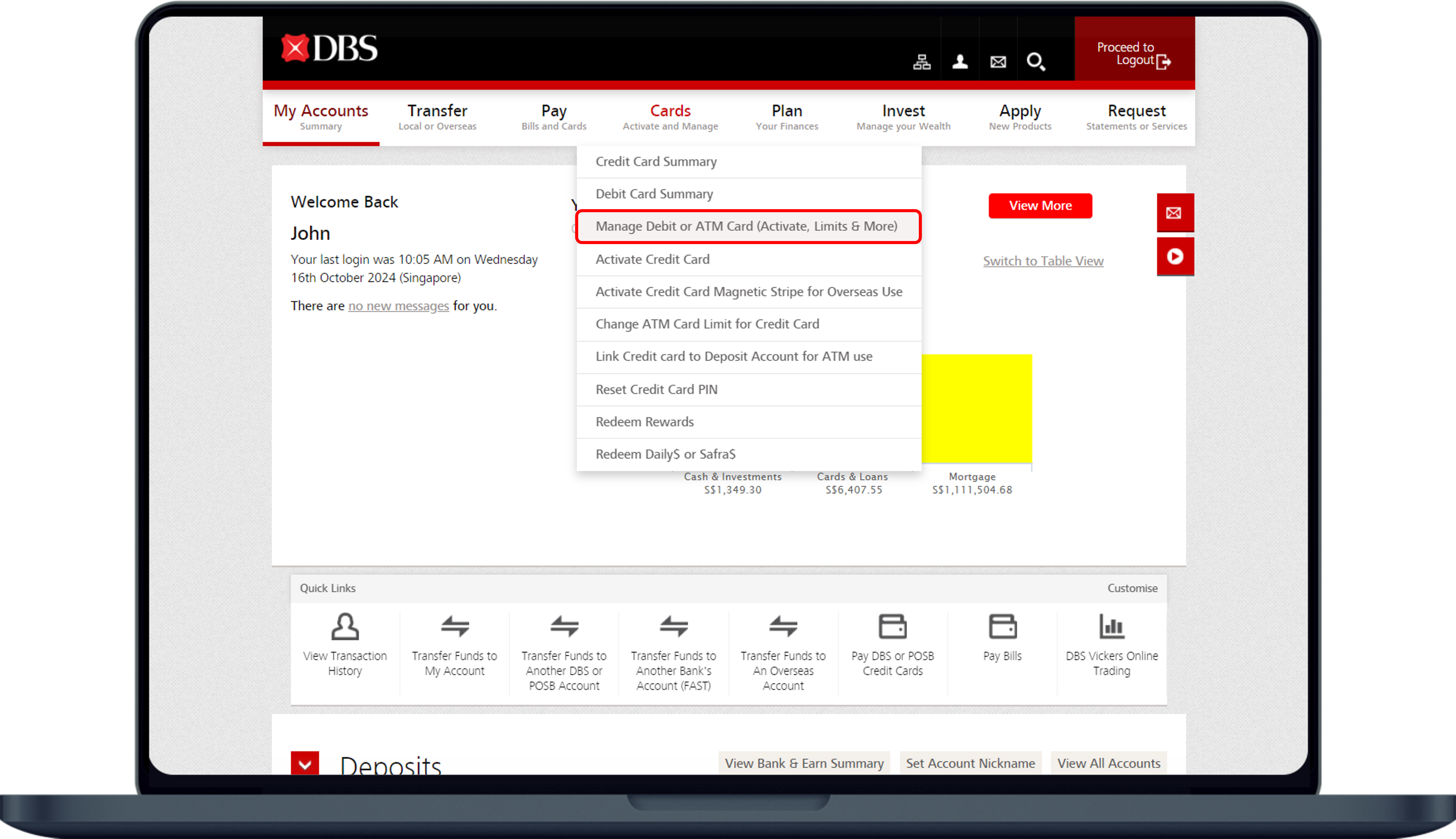Click Customise in Quick Links
The height and width of the screenshot is (839, 1456).
[1132, 588]
